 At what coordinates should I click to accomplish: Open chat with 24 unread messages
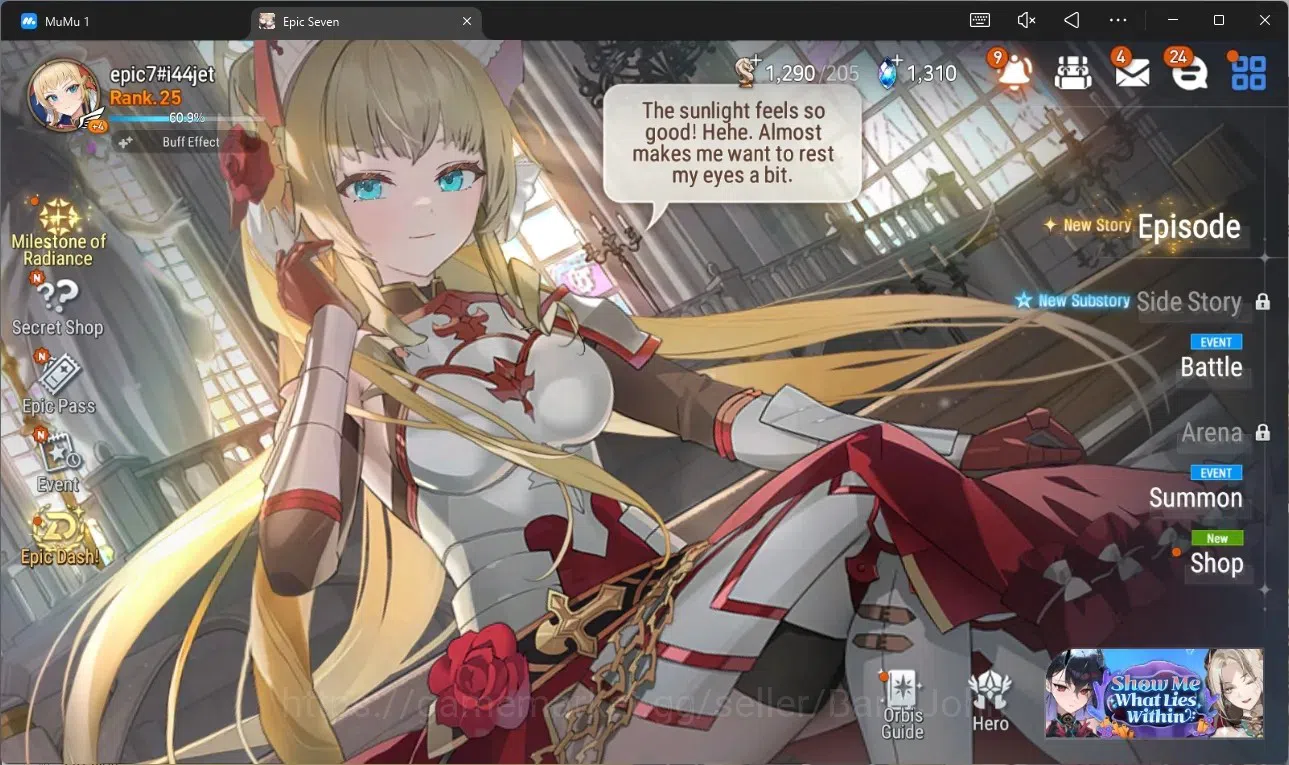tap(1188, 72)
